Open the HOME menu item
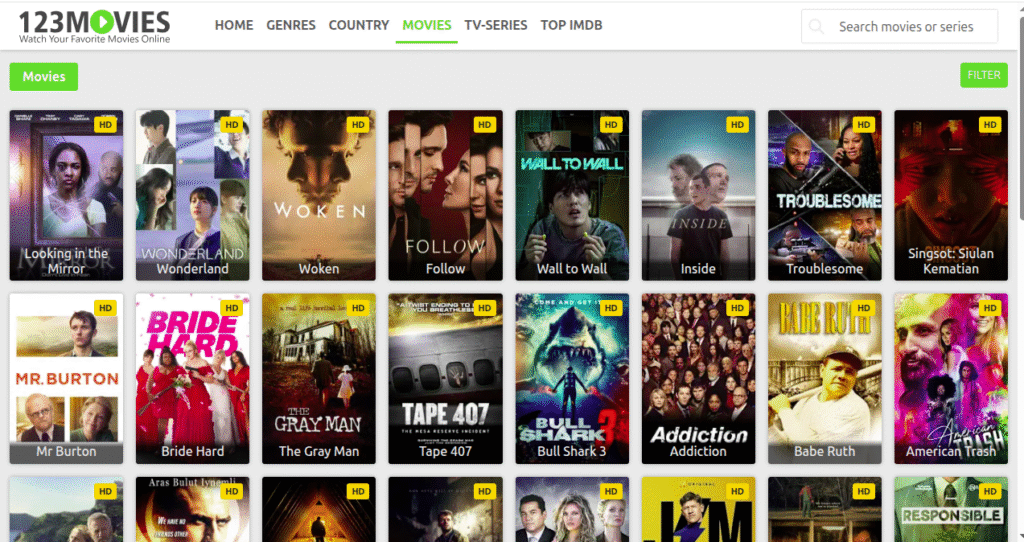This screenshot has width=1024, height=542. 234,25
